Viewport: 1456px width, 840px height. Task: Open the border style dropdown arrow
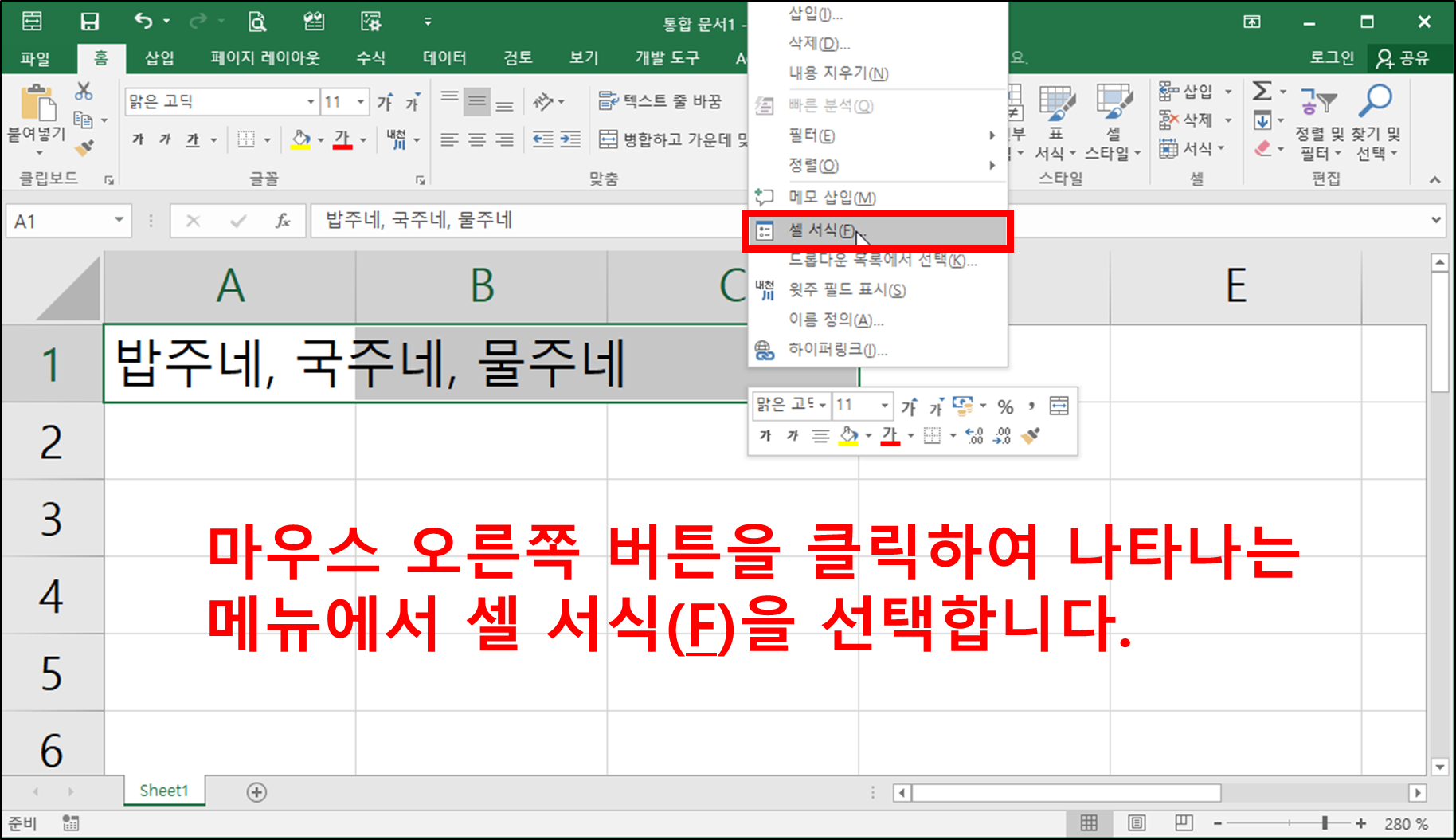[266, 139]
